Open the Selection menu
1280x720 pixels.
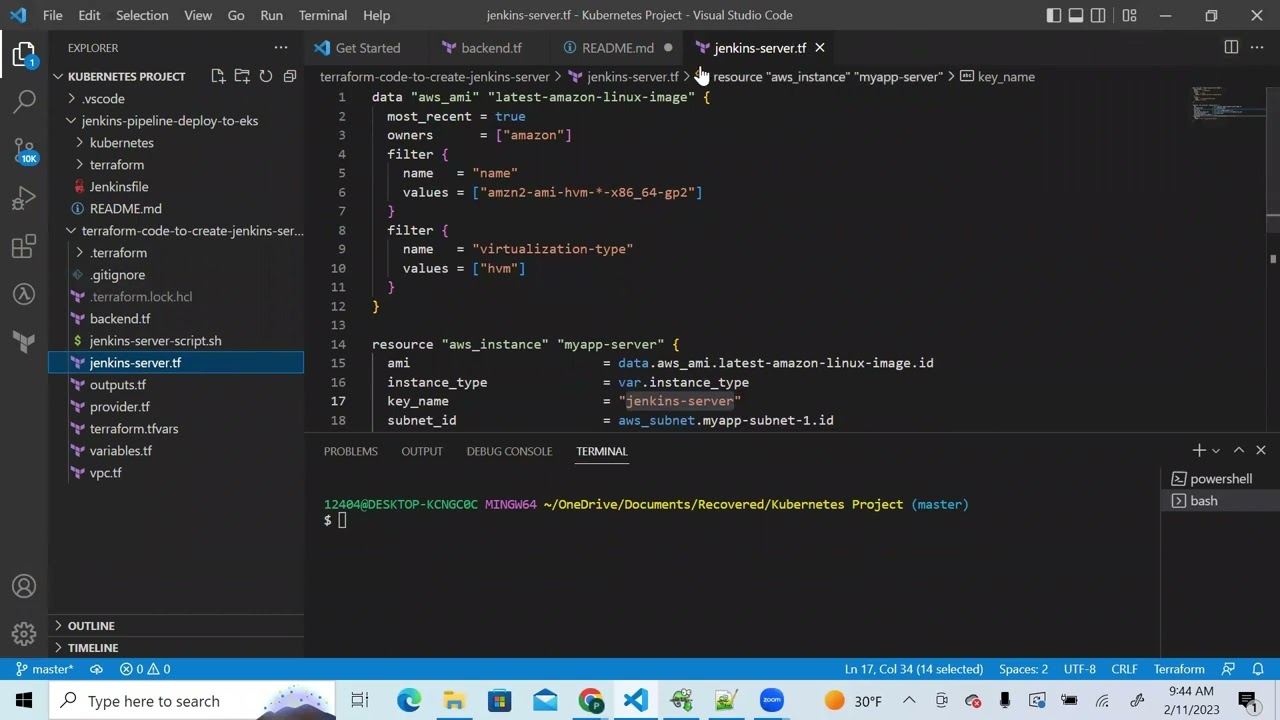click(142, 15)
